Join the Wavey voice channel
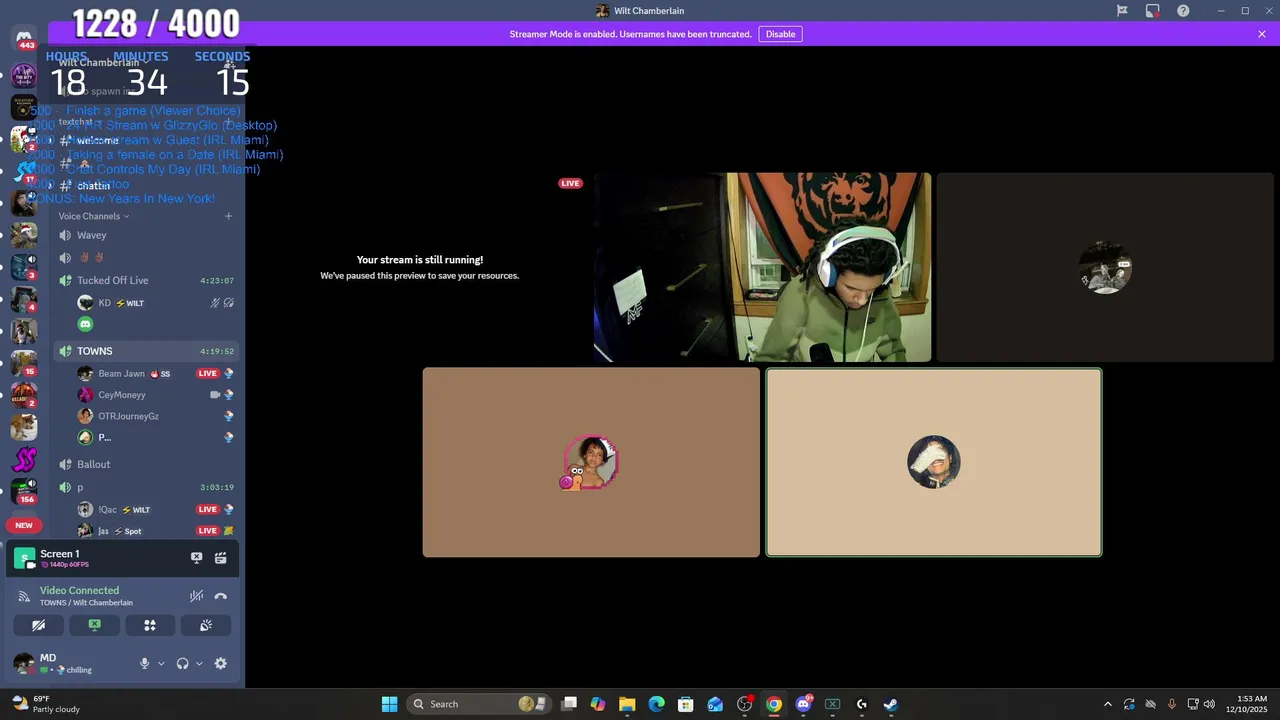This screenshot has height=720, width=1280. tap(146, 235)
